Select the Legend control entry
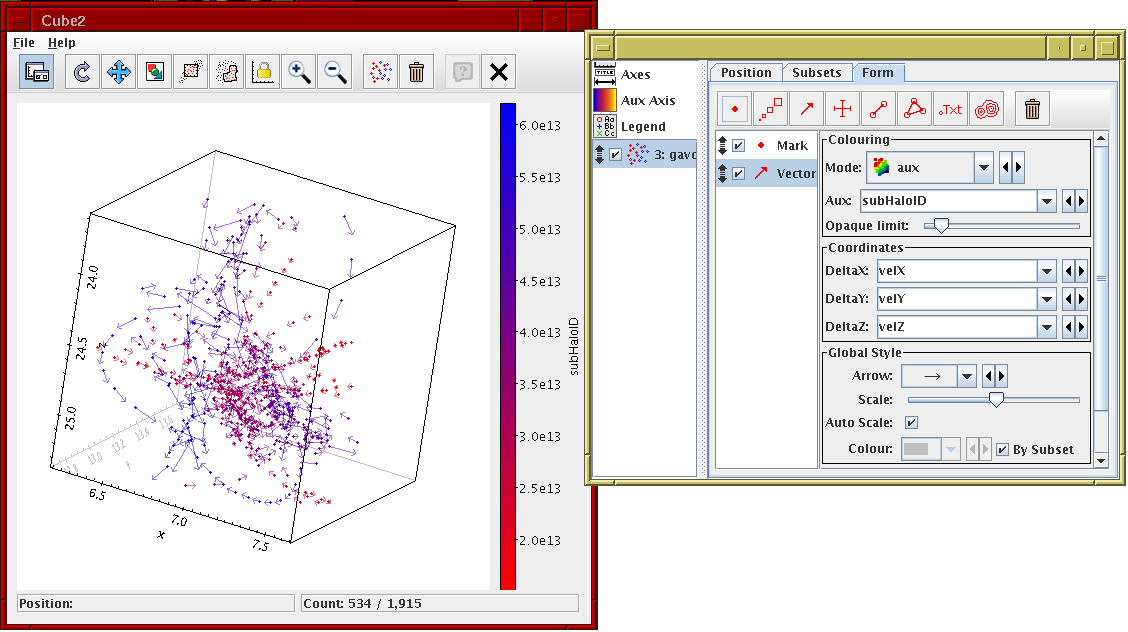Viewport: 1128px width, 632px height. point(642,126)
